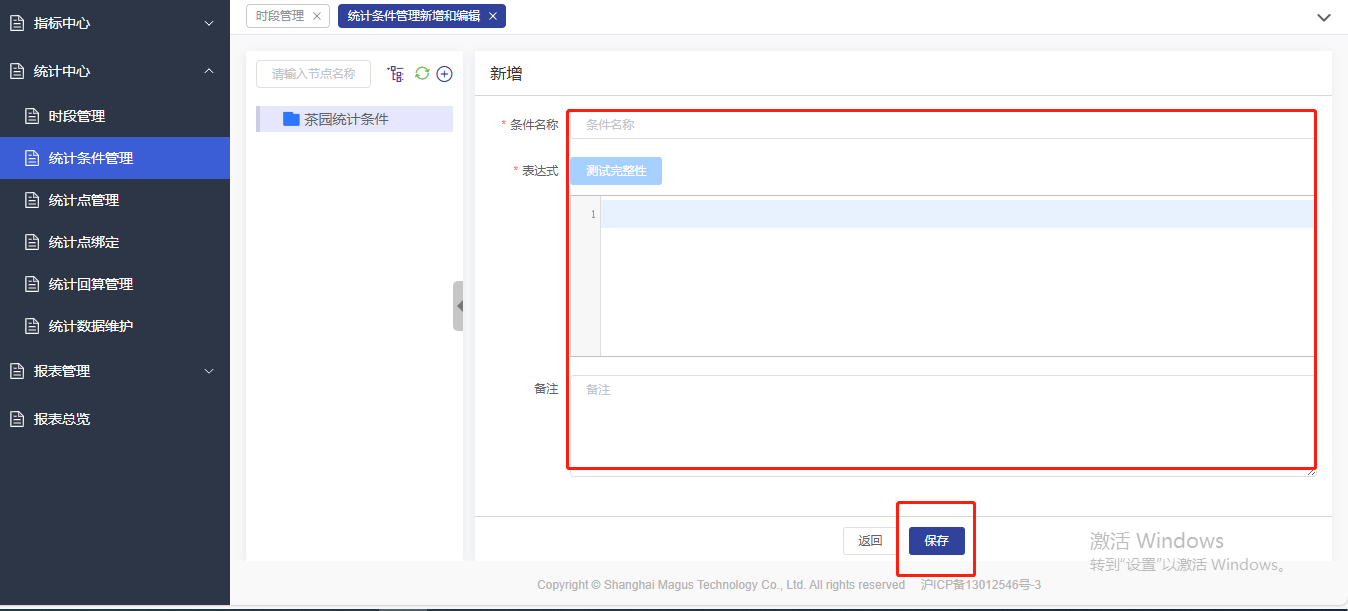Click into the 备注 text area
1348x611 pixels.
[940, 420]
